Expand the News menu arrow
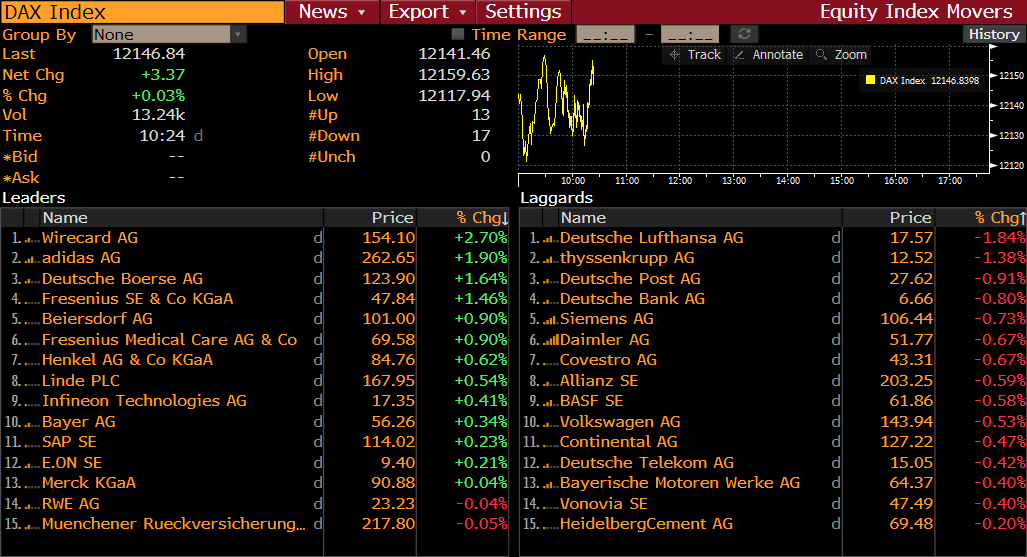The image size is (1027, 557). click(x=362, y=12)
